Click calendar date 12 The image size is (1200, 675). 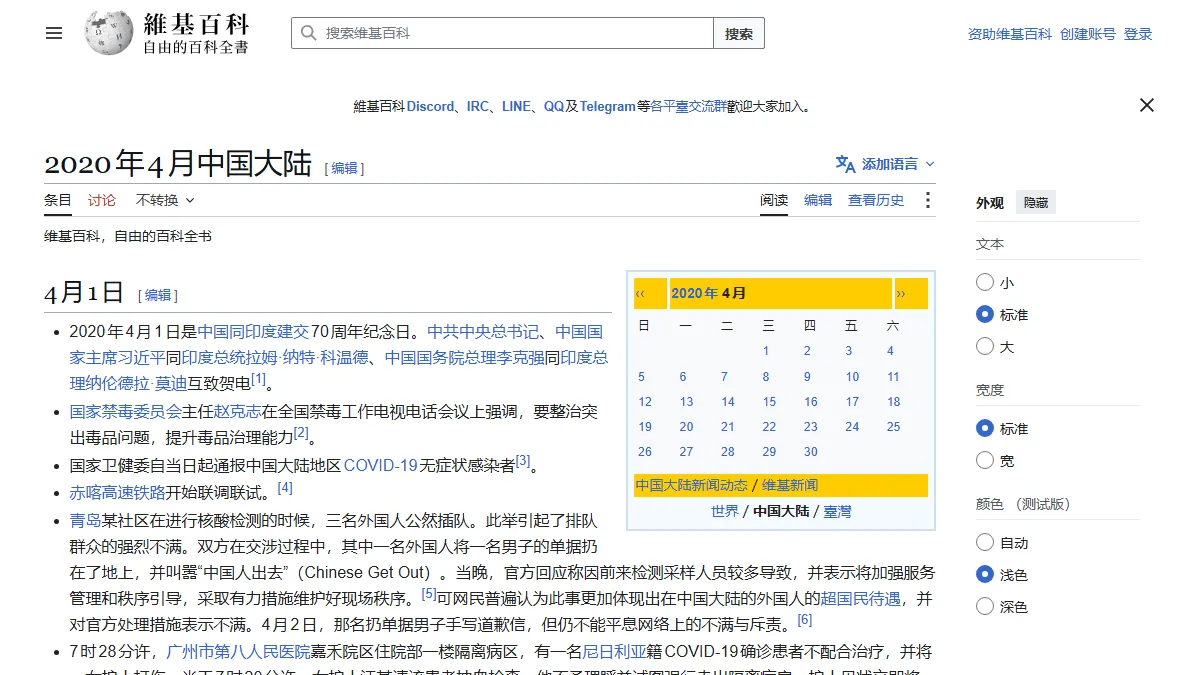645,402
